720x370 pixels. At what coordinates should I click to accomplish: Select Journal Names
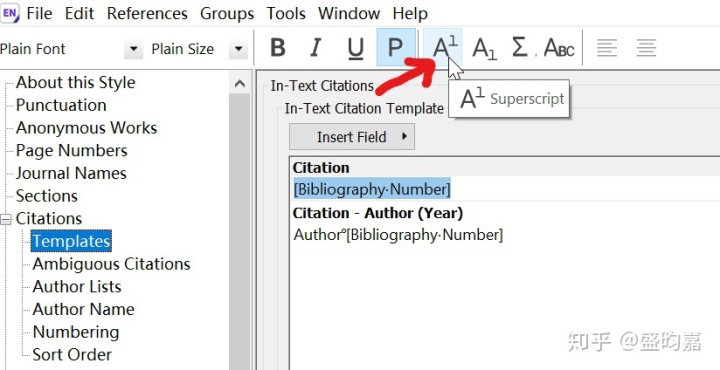tap(71, 173)
